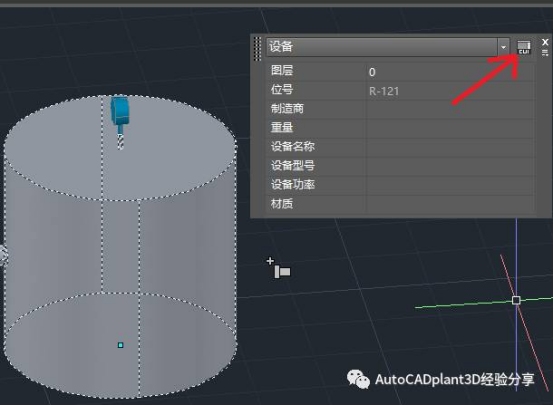Select the 设备功率 property label
Screen dimensions: 554x406
click(293, 184)
